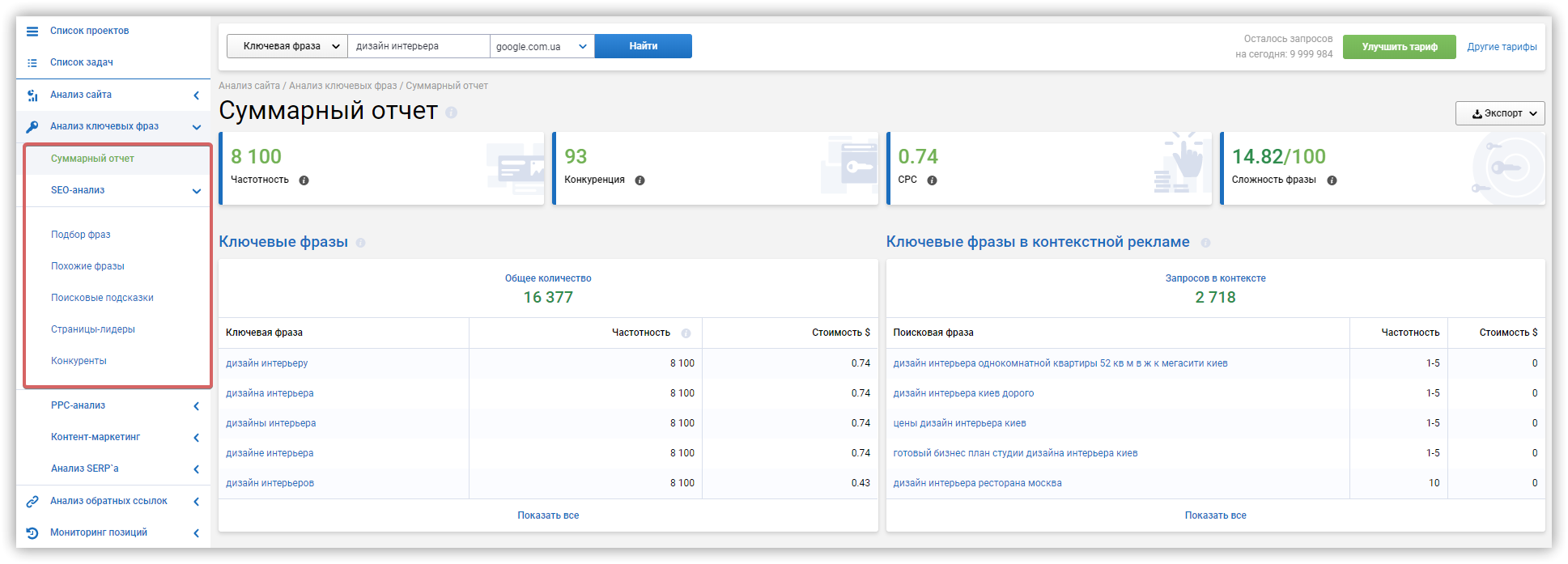Click the keyword search input field
The image size is (1568, 564).
419,46
